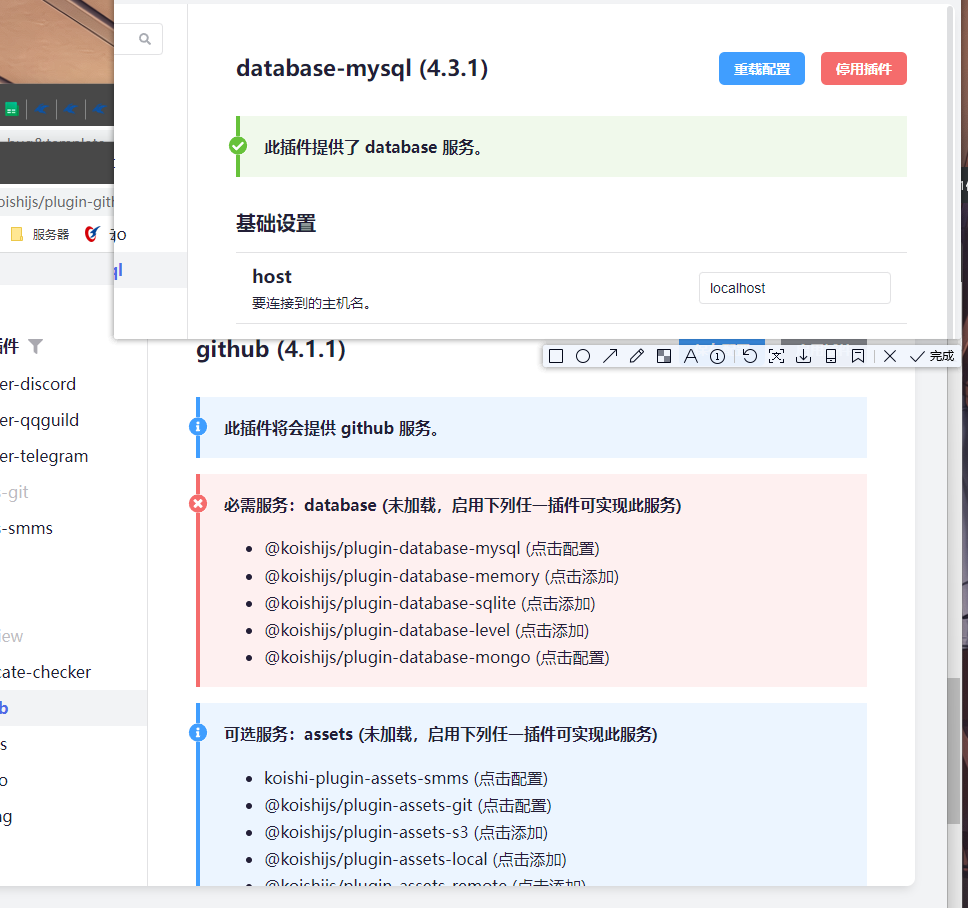Viewport: 968px width, 908px height.
Task: Open the 服务器 bookmarks folder
Action: click(40, 235)
